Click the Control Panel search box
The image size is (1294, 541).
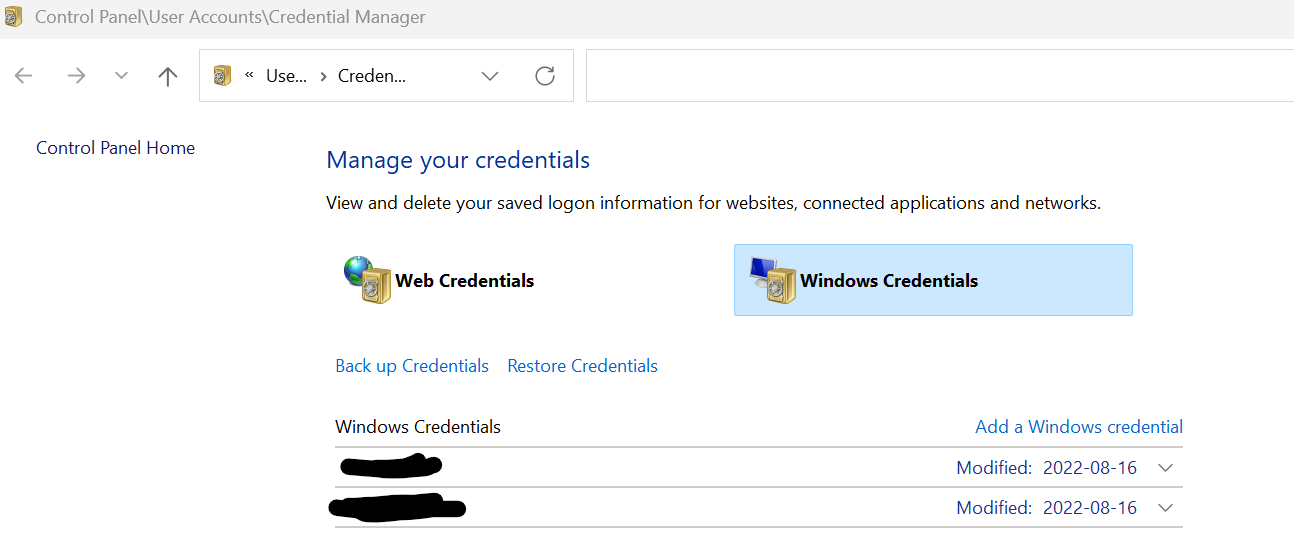(938, 76)
